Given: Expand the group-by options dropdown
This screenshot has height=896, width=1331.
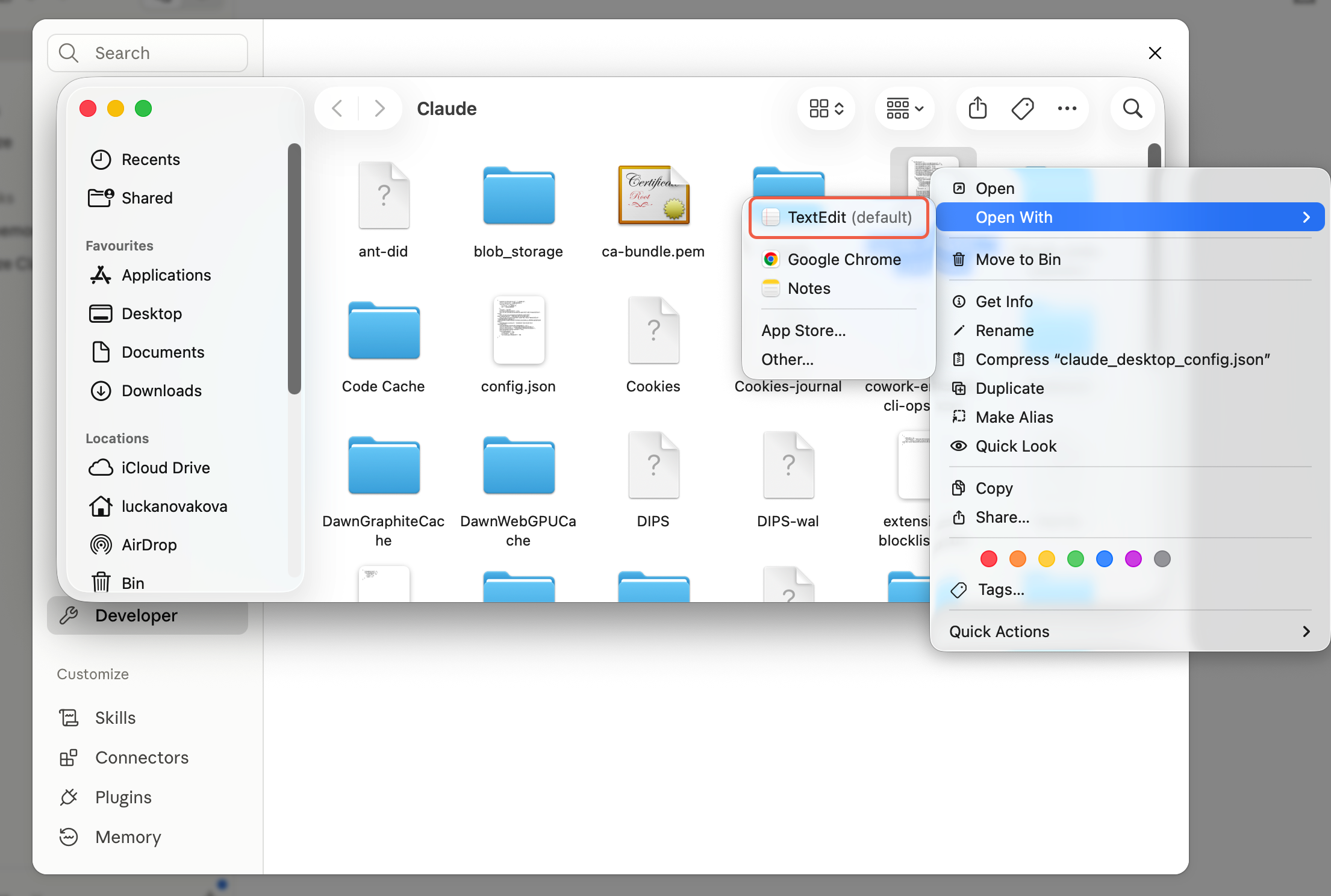Looking at the screenshot, I should (905, 108).
